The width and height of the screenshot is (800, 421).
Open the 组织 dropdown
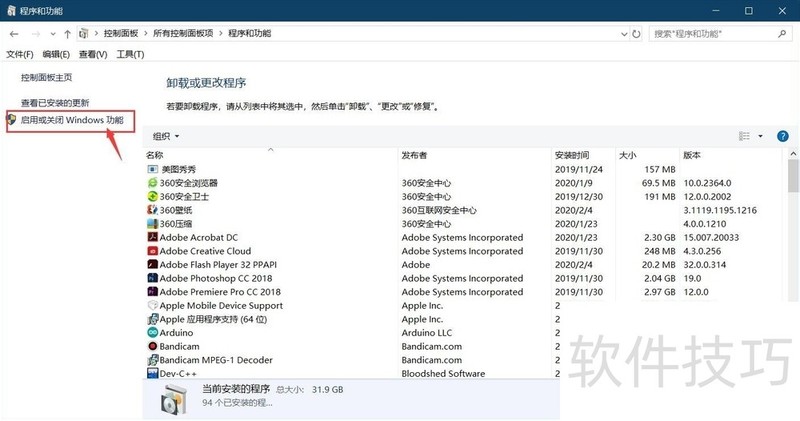(x=166, y=136)
